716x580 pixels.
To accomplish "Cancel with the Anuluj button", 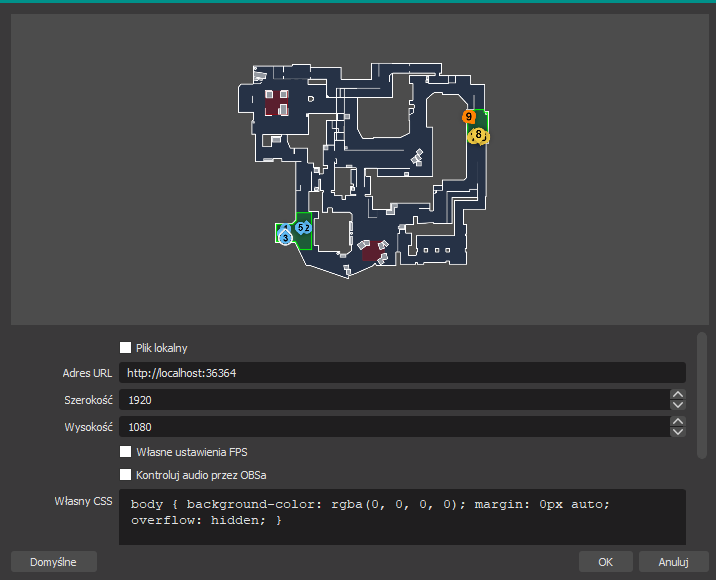I will pos(674,562).
